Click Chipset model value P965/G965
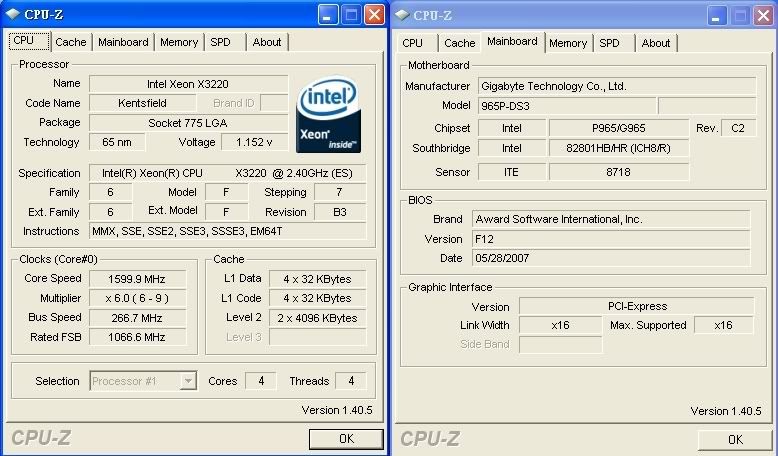This screenshot has height=456, width=778. (619, 129)
